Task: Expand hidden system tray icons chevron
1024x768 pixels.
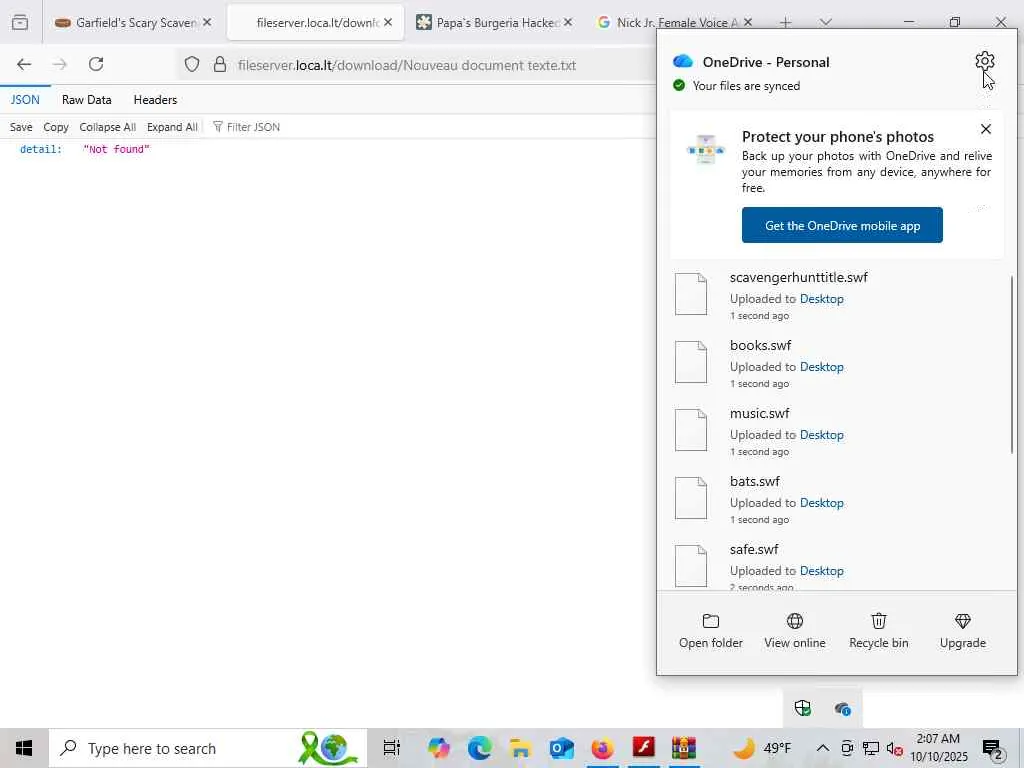Action: (823, 748)
